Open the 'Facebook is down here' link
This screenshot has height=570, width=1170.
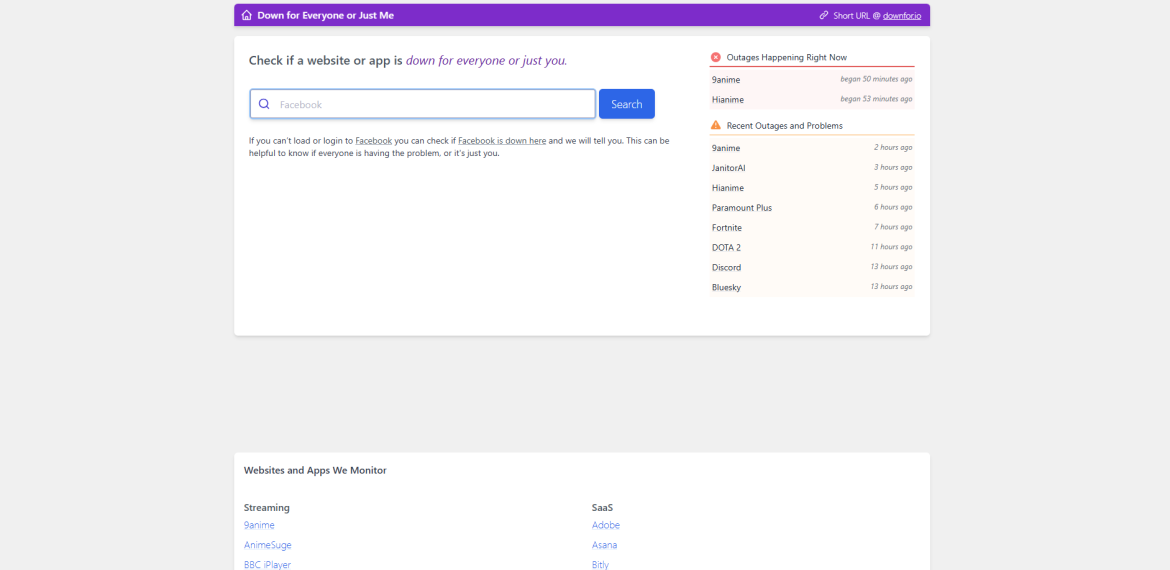coord(502,140)
